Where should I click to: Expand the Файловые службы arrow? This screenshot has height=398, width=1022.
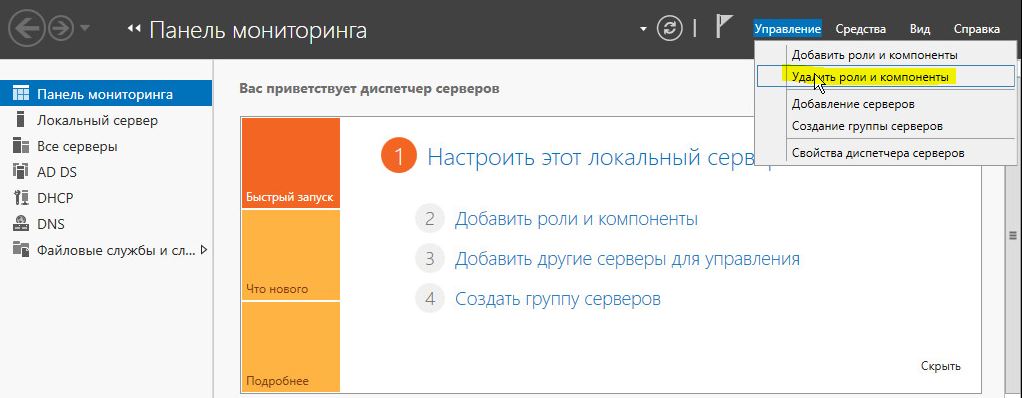pyautogui.click(x=204, y=249)
